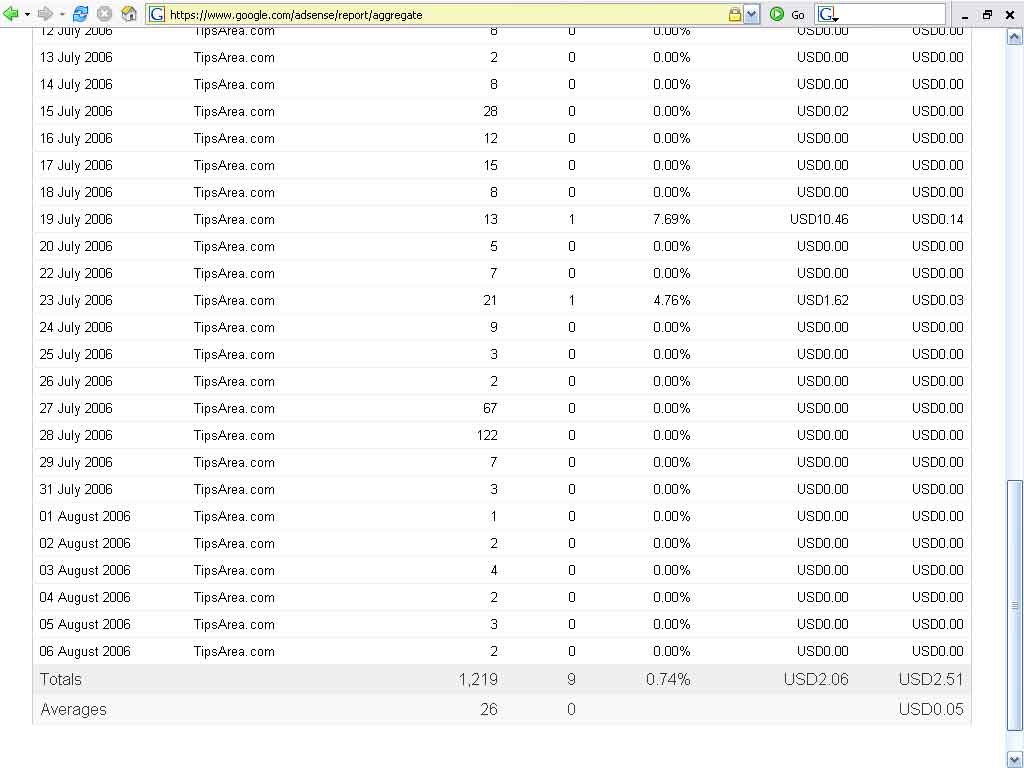This screenshot has width=1024, height=768.
Task: Click the USD2.06 total value
Action: pos(816,680)
